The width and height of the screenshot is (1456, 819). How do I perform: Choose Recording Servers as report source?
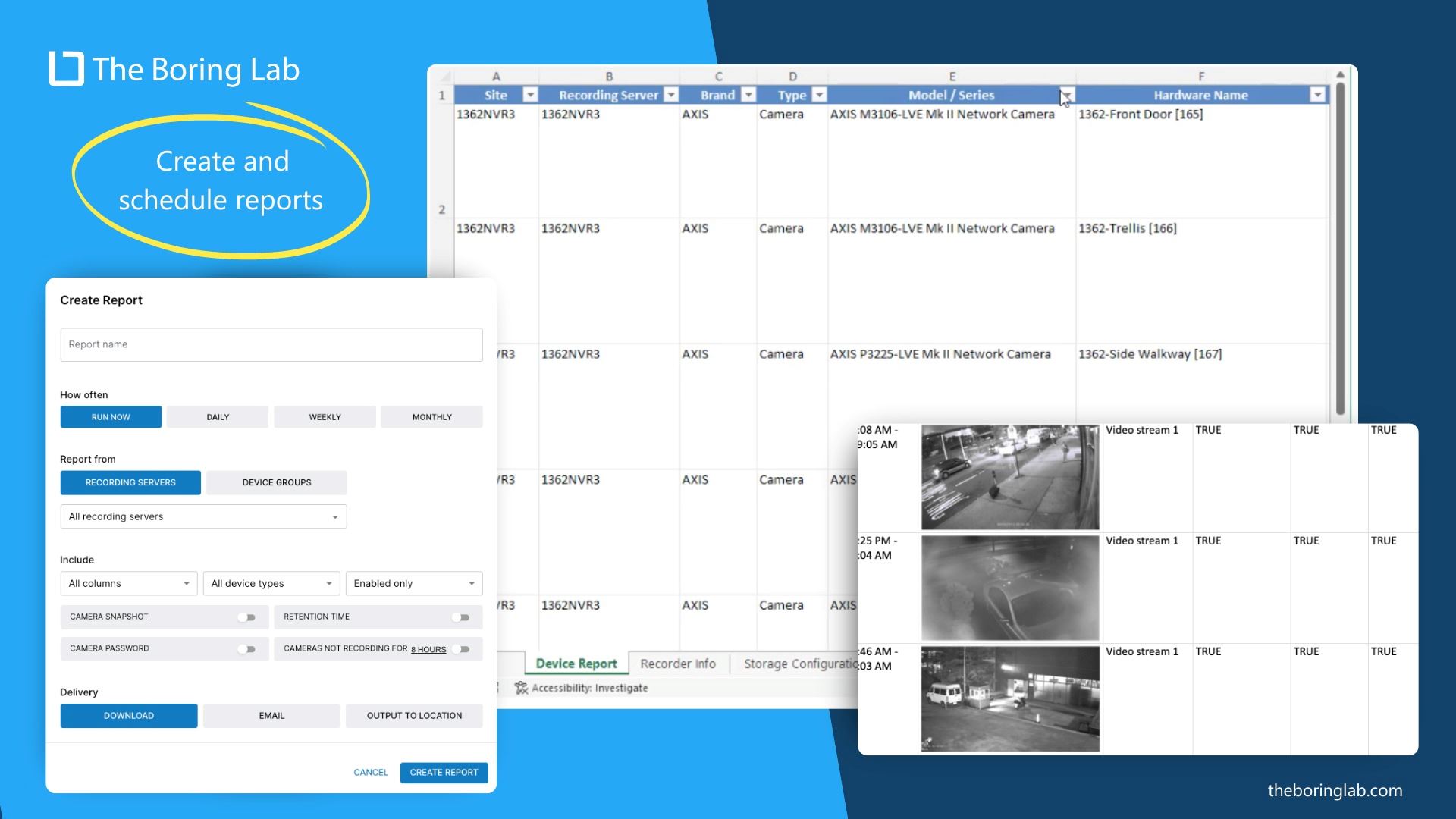click(x=130, y=482)
